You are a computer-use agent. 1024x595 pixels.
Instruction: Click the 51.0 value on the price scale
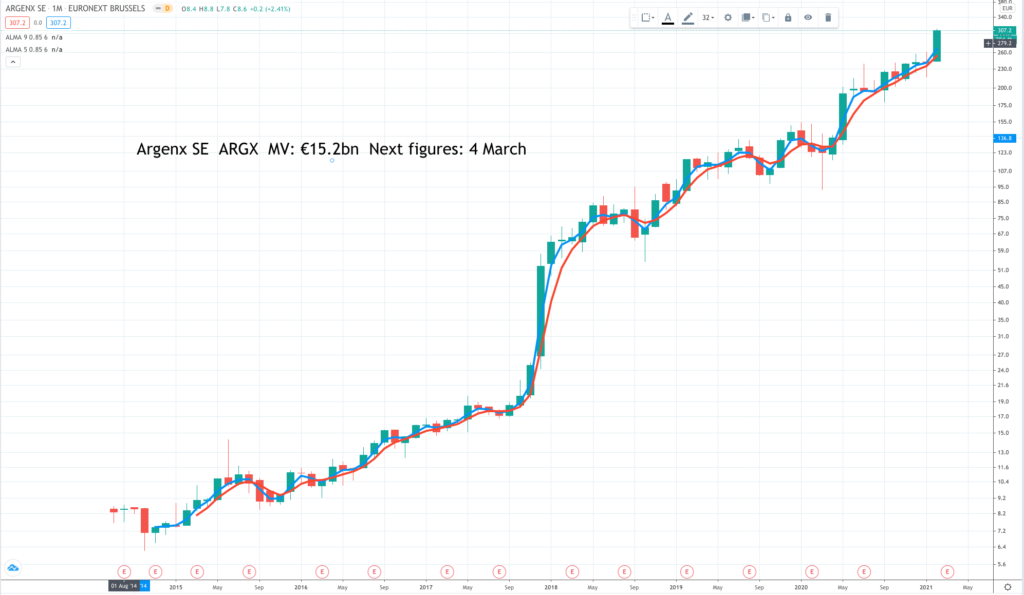tap(1004, 270)
